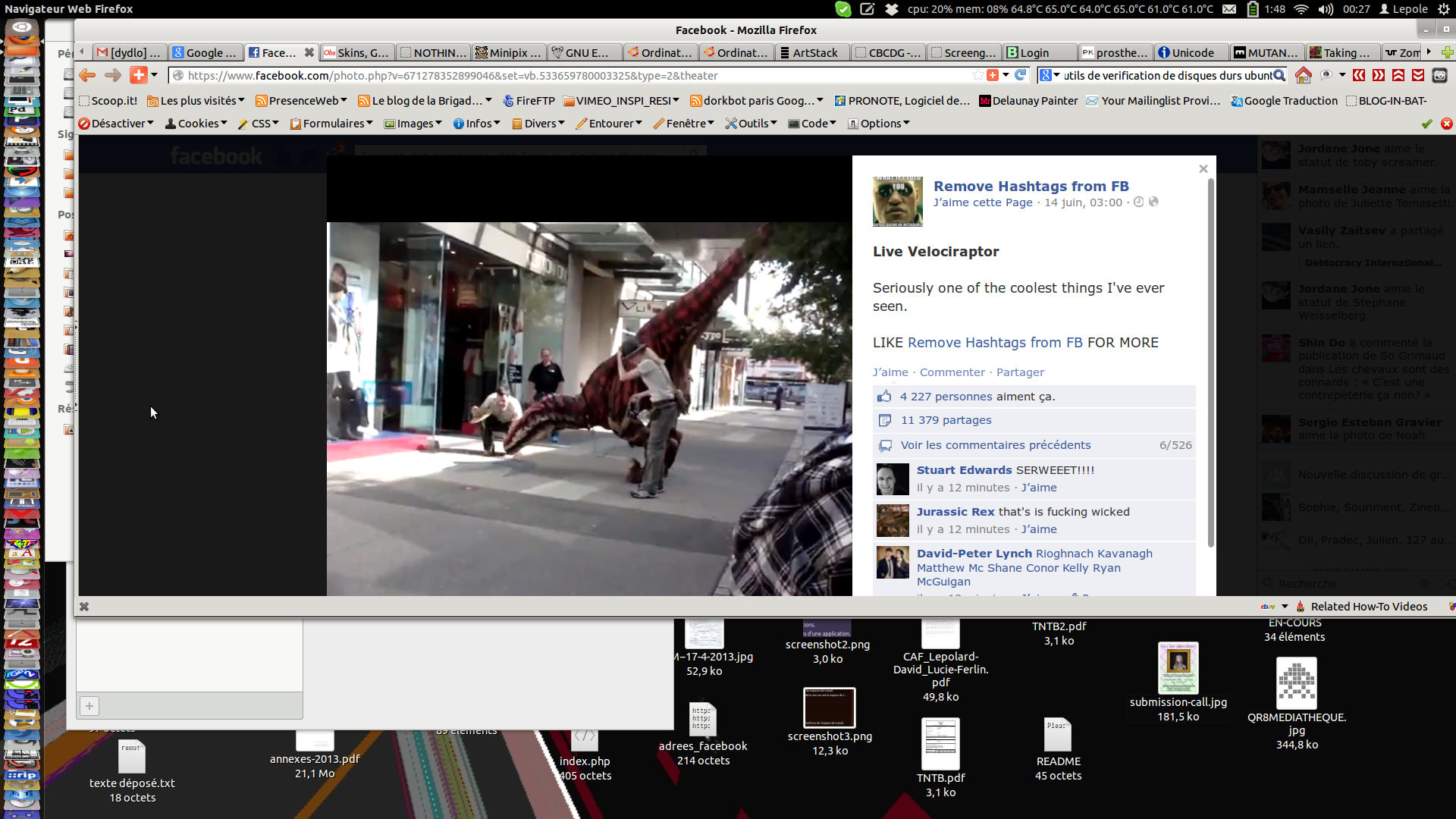Reload the page with the refresh icon
Image resolution: width=1456 pixels, height=819 pixels.
(x=1021, y=75)
